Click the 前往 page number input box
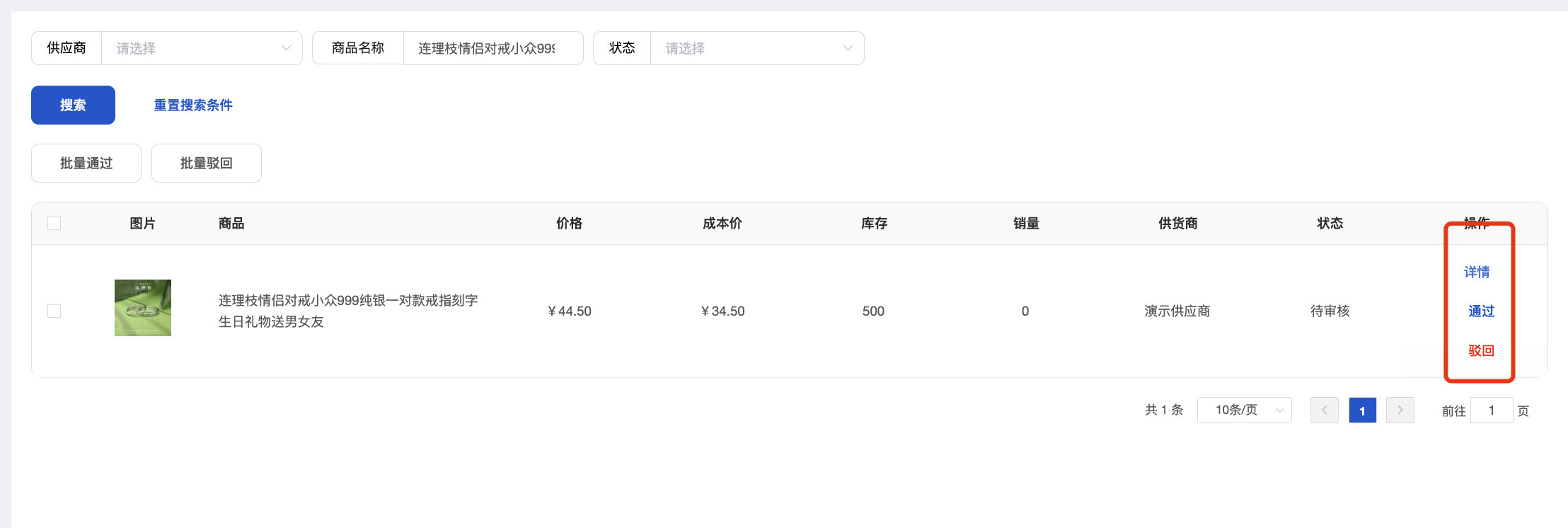 tap(1492, 411)
